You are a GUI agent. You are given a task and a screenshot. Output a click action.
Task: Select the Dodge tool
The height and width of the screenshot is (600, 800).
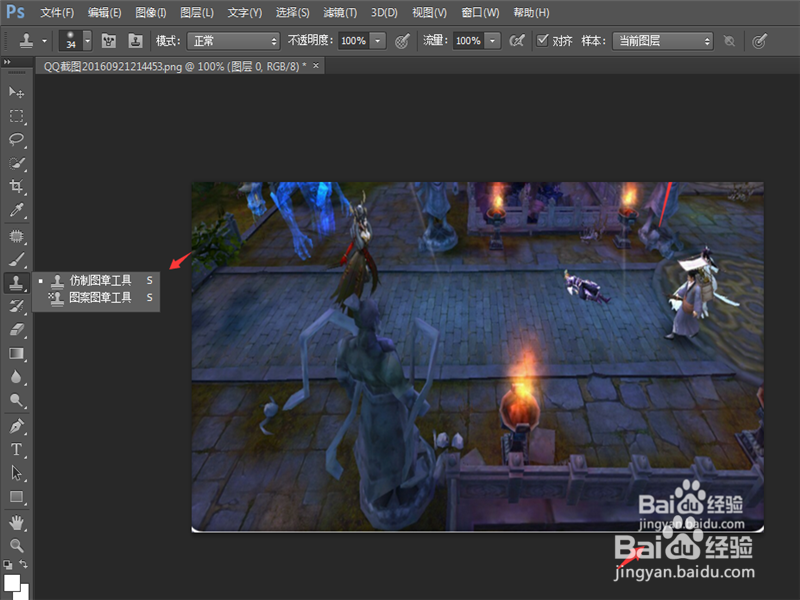coord(16,401)
